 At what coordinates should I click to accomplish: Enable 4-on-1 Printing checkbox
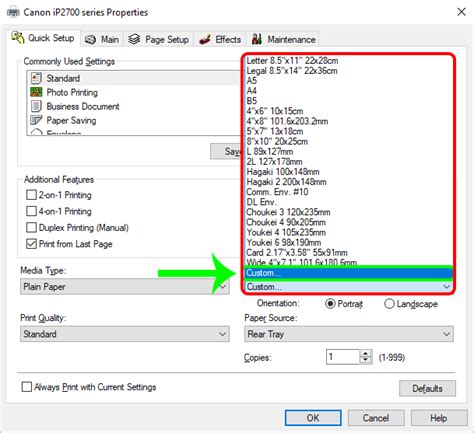pos(31,211)
